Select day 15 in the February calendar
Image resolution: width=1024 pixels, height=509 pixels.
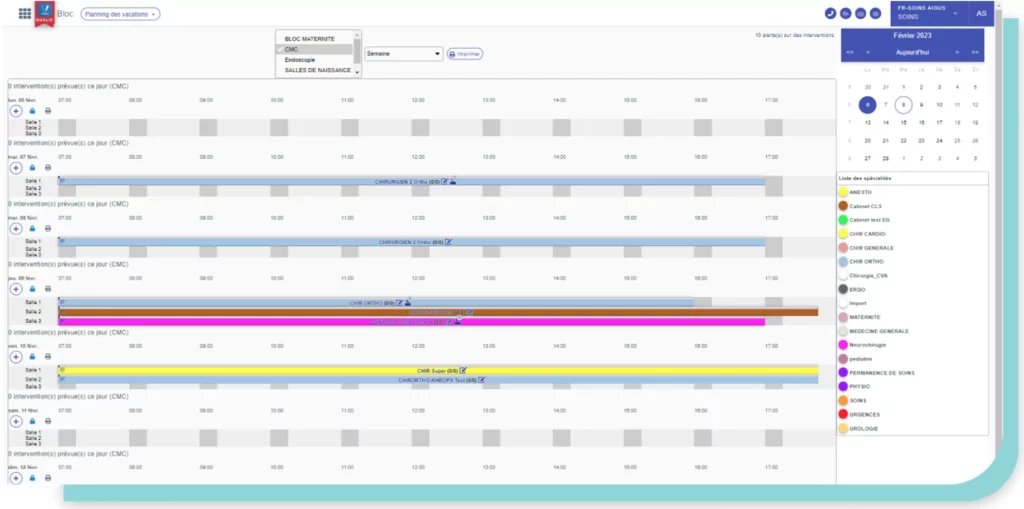904,123
